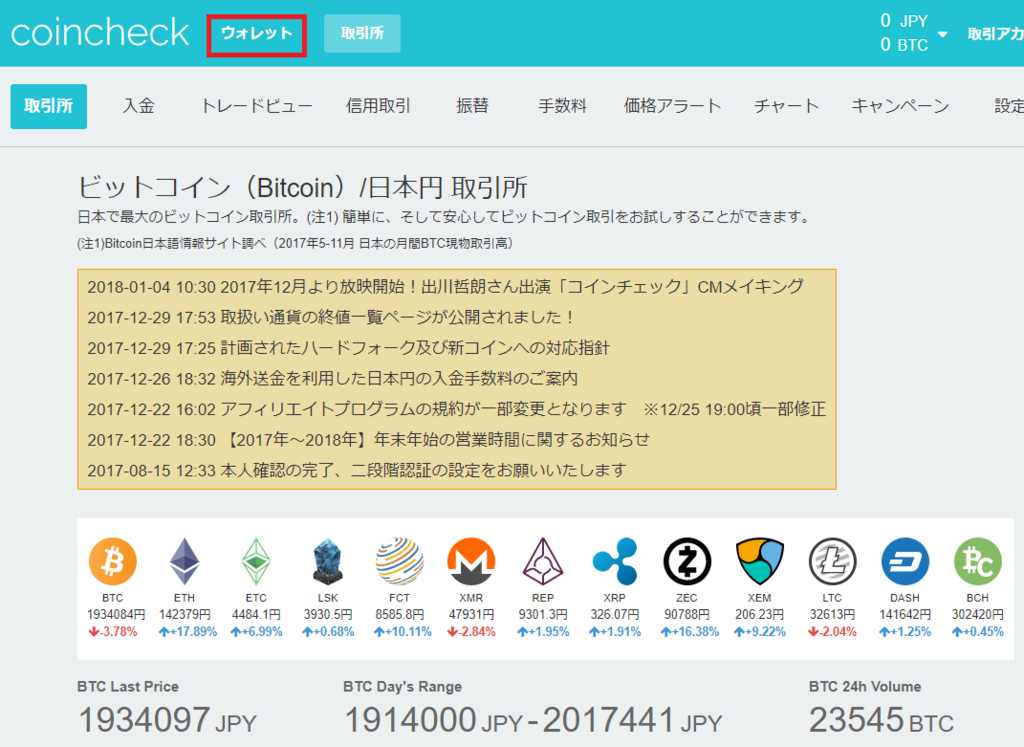The width and height of the screenshot is (1024, 747).
Task: Open the トレードビュー tab
Action: (257, 106)
